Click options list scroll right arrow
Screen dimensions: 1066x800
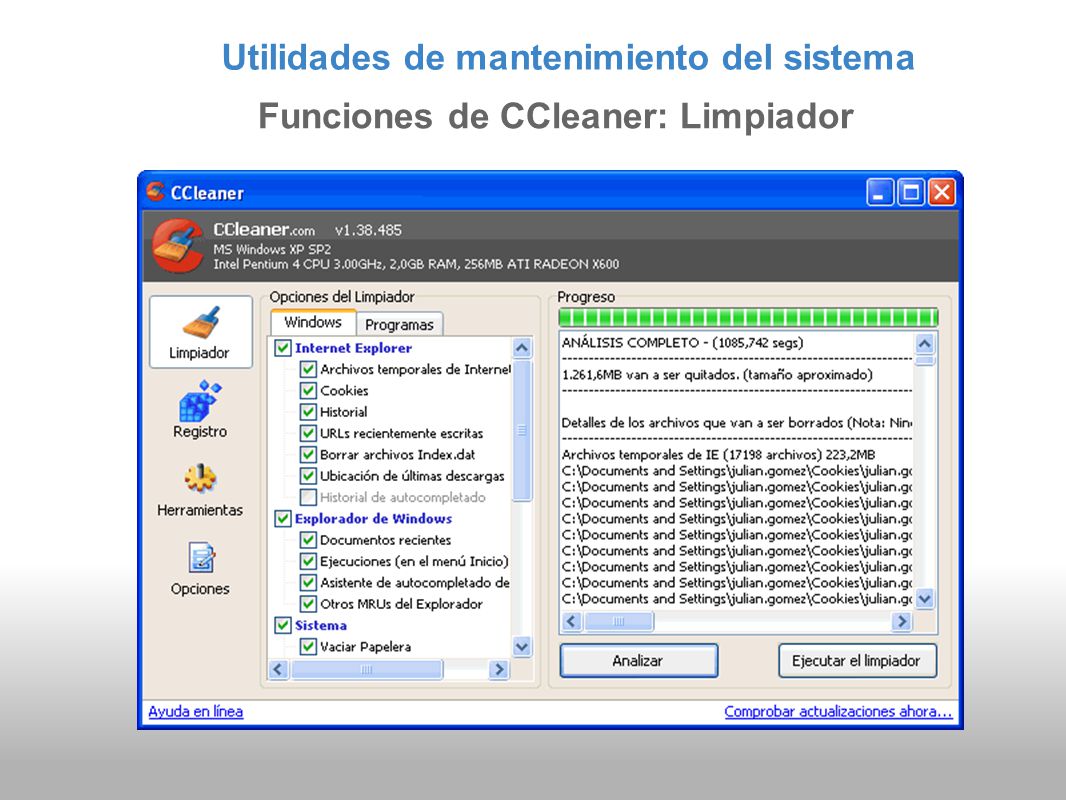coord(498,669)
